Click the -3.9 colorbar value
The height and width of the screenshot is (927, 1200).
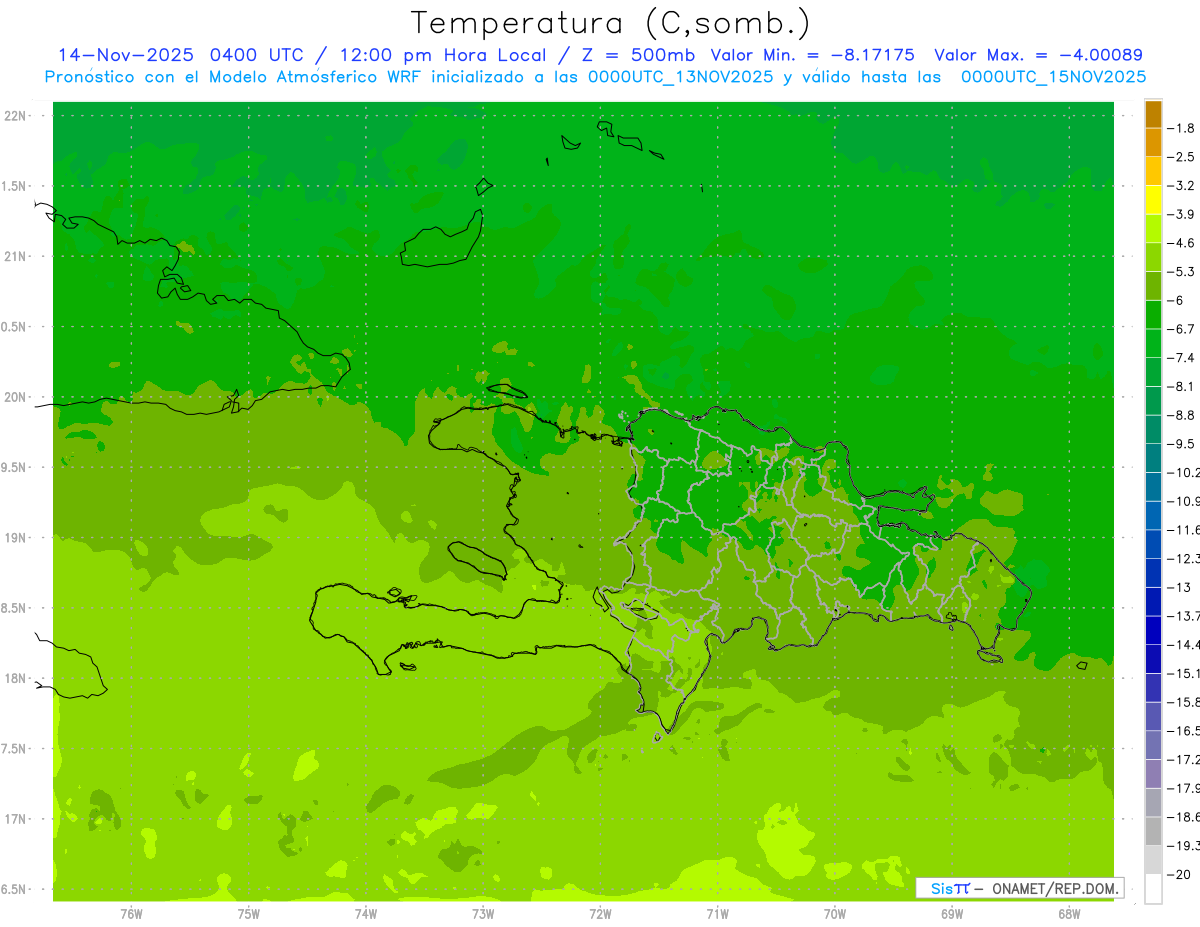(1181, 214)
